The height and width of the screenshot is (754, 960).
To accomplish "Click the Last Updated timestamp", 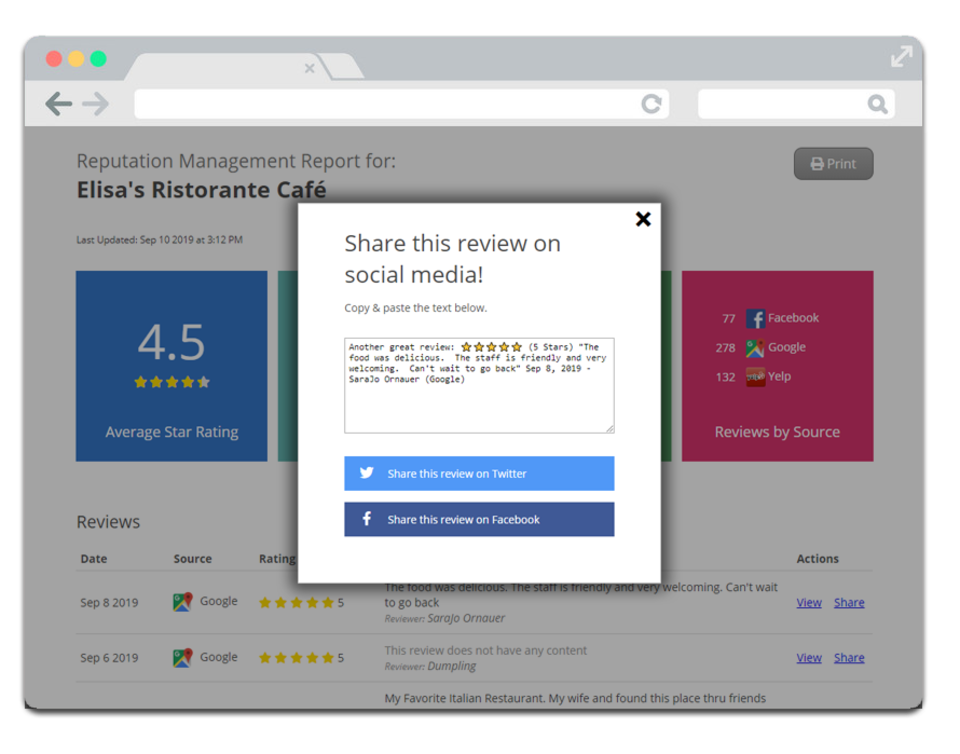I will click(x=159, y=240).
